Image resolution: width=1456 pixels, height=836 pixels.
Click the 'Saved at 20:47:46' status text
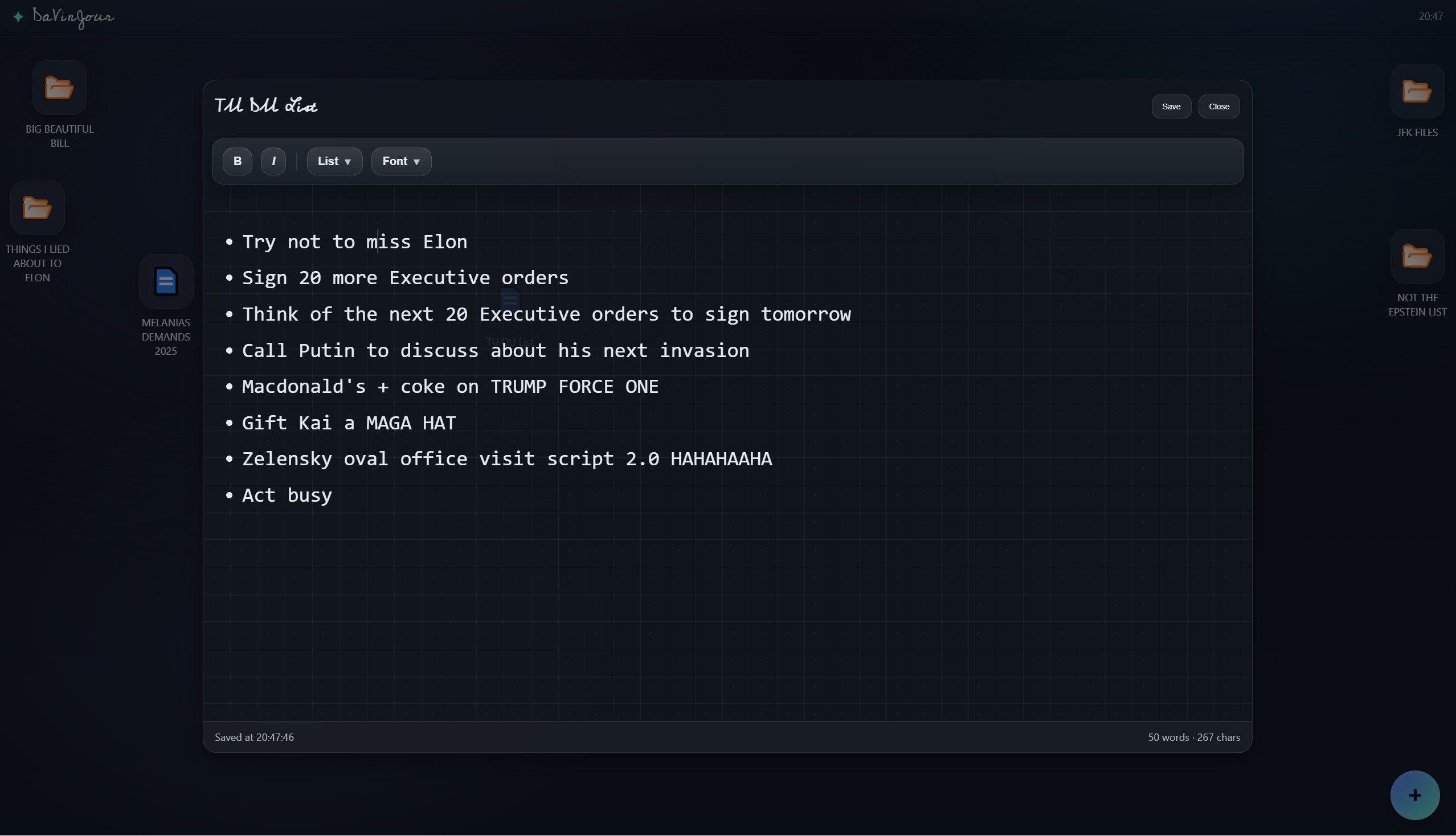254,737
